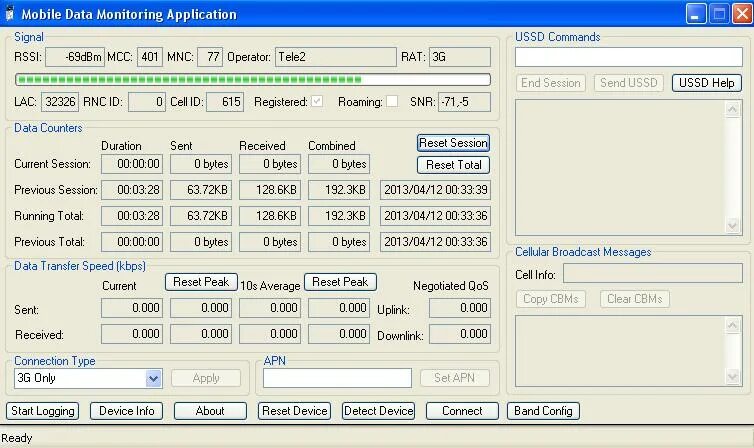Click the USSD response area scroll up arrow
This screenshot has width=754, height=448.
tap(732, 110)
